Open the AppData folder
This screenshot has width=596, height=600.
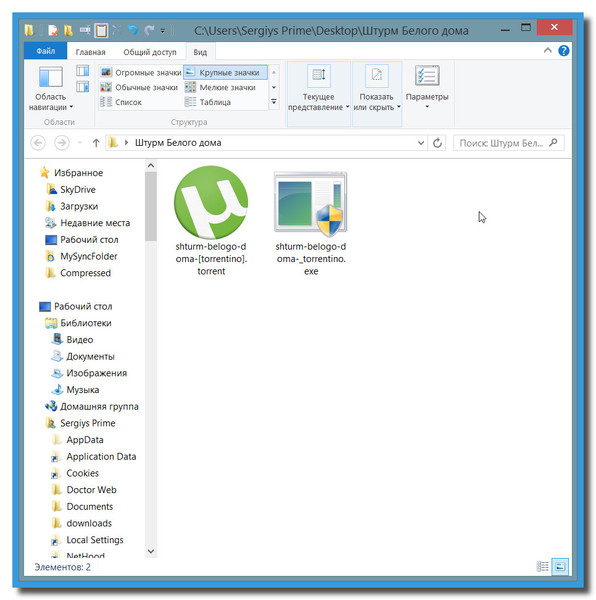(x=78, y=440)
